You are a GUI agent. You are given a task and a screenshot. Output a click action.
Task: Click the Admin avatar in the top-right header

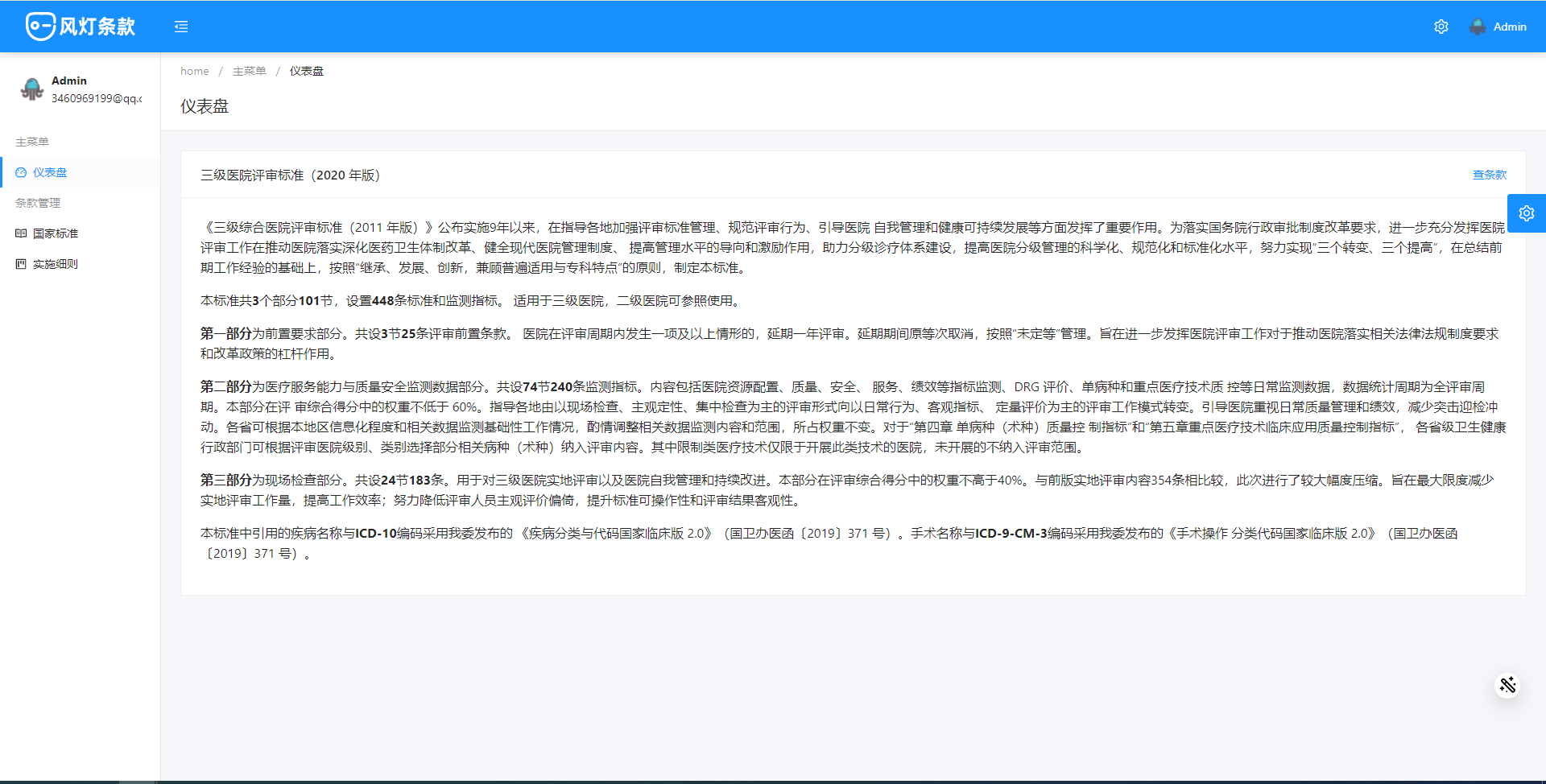(1478, 27)
